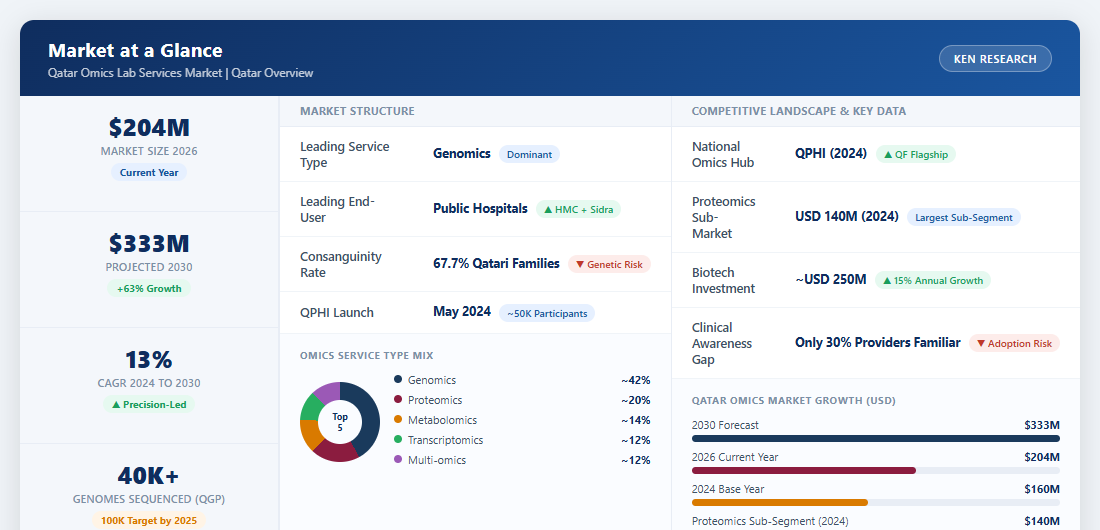Click the $333M projected value in left column
The width and height of the screenshot is (1100, 530).
pos(149,244)
